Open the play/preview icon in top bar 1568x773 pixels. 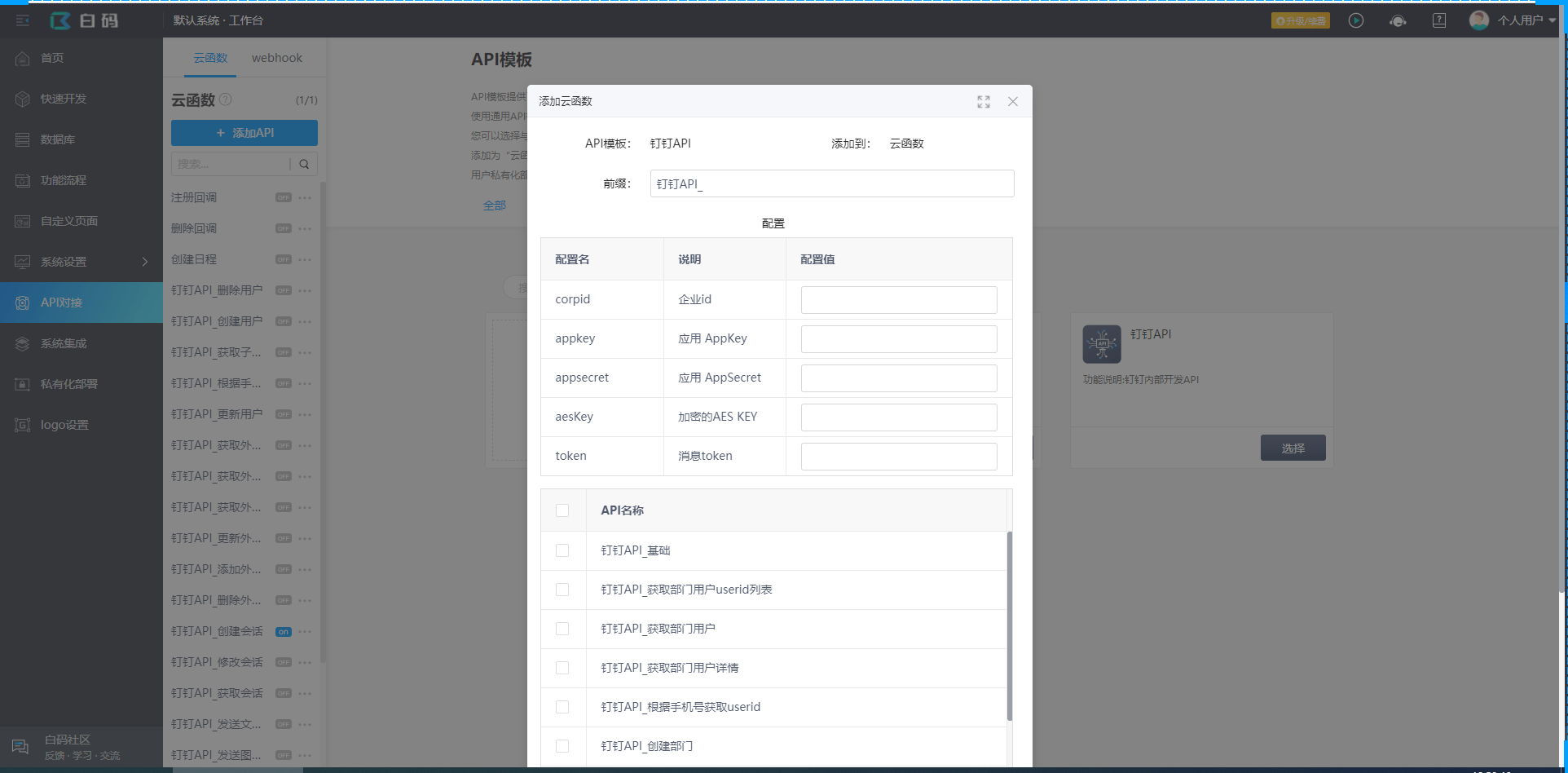tap(1356, 20)
